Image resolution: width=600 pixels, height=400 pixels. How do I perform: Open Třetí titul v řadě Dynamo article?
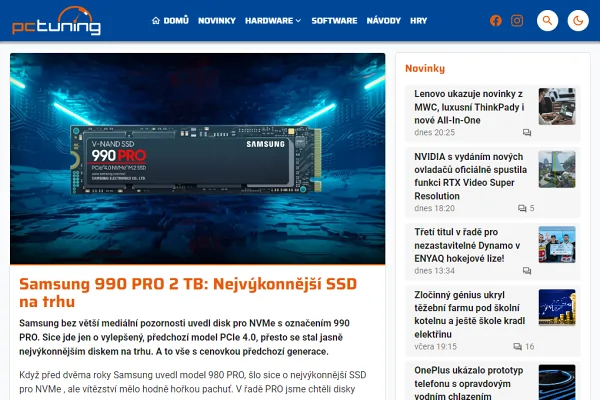467,245
